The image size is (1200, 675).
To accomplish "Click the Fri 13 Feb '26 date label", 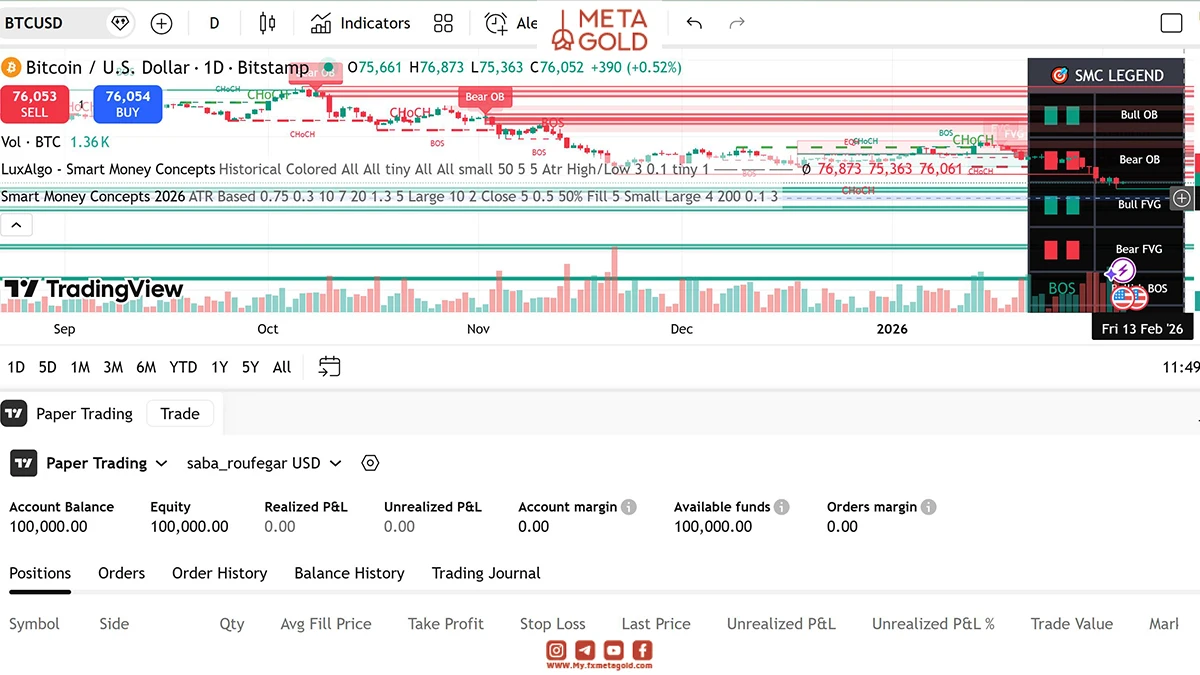I will [1142, 328].
